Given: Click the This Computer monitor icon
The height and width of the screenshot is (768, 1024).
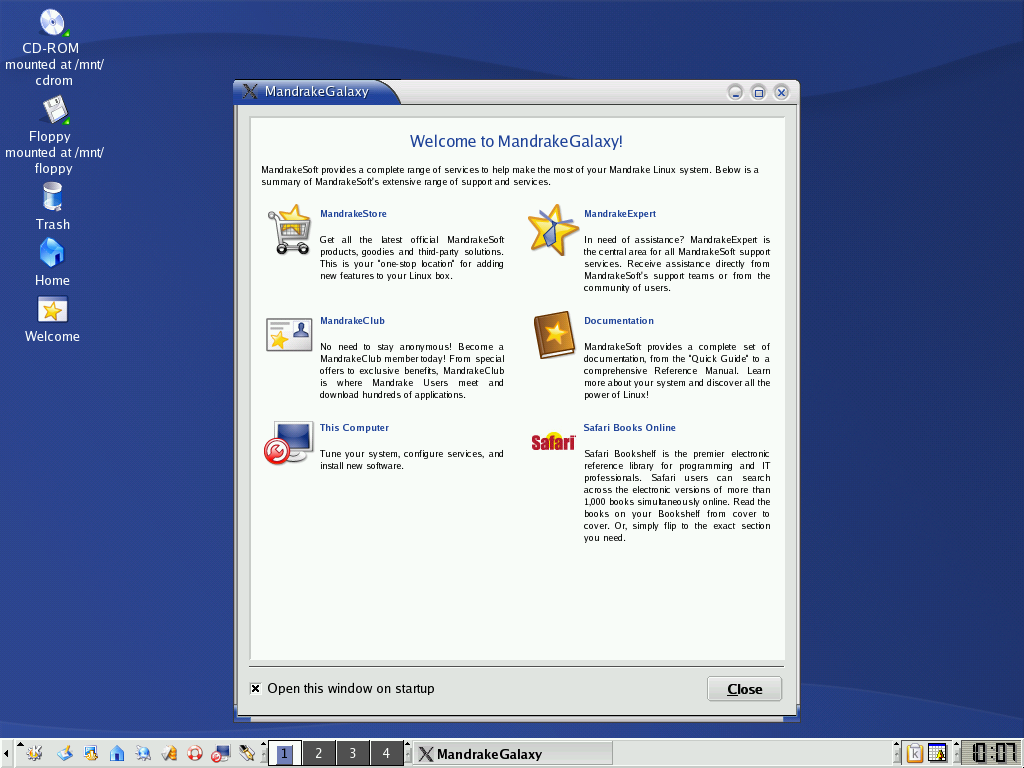Looking at the screenshot, I should (x=288, y=442).
